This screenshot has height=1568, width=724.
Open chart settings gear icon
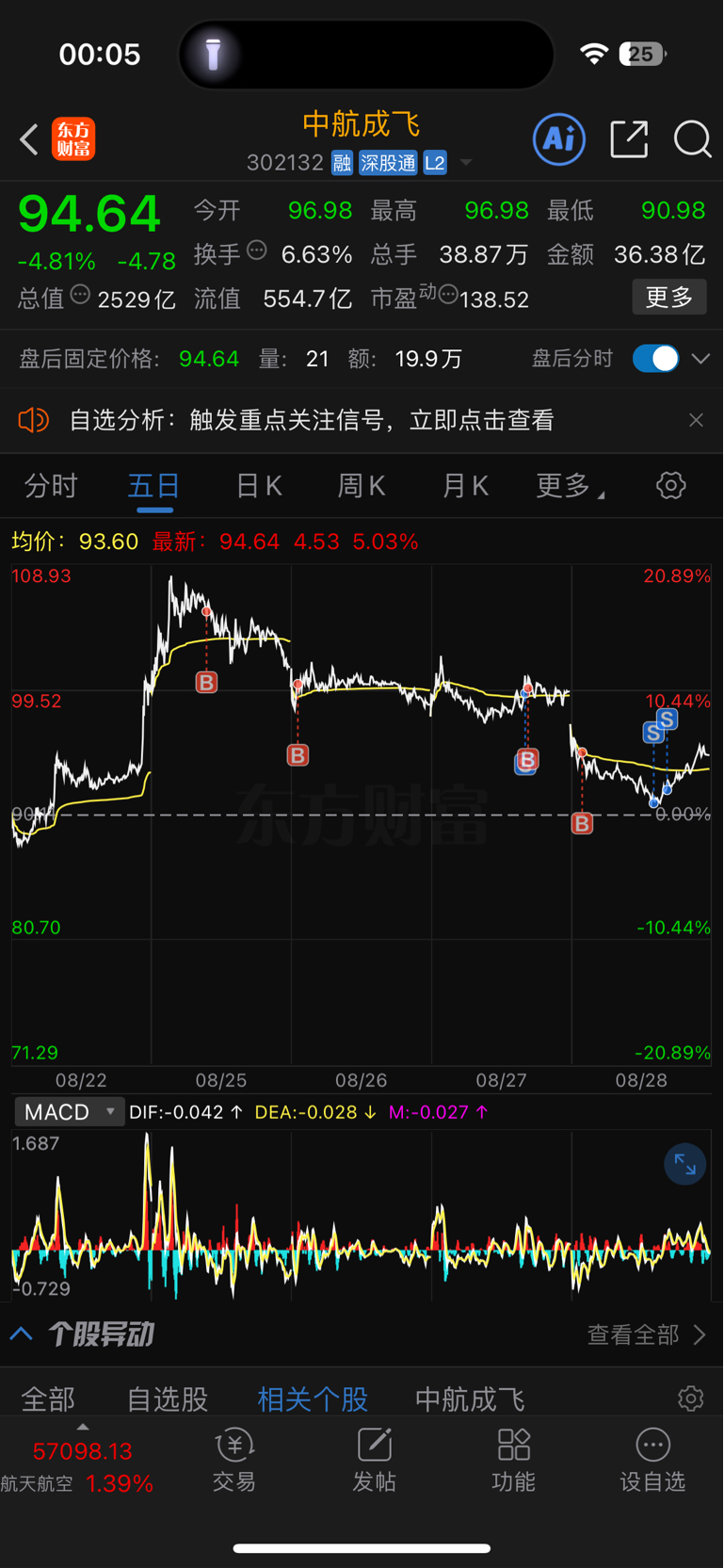coord(670,486)
